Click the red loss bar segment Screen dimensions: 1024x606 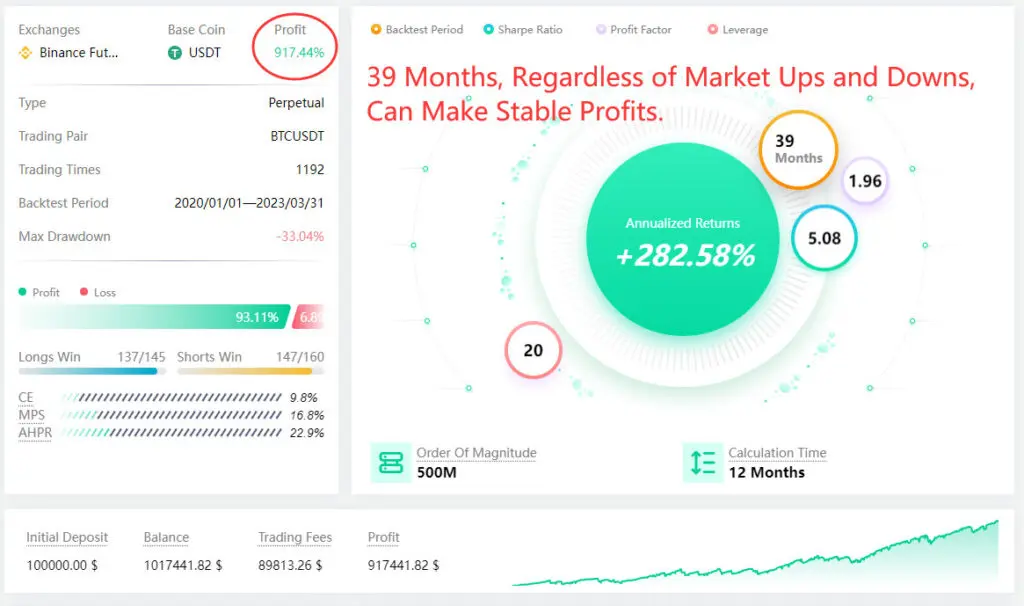(310, 317)
